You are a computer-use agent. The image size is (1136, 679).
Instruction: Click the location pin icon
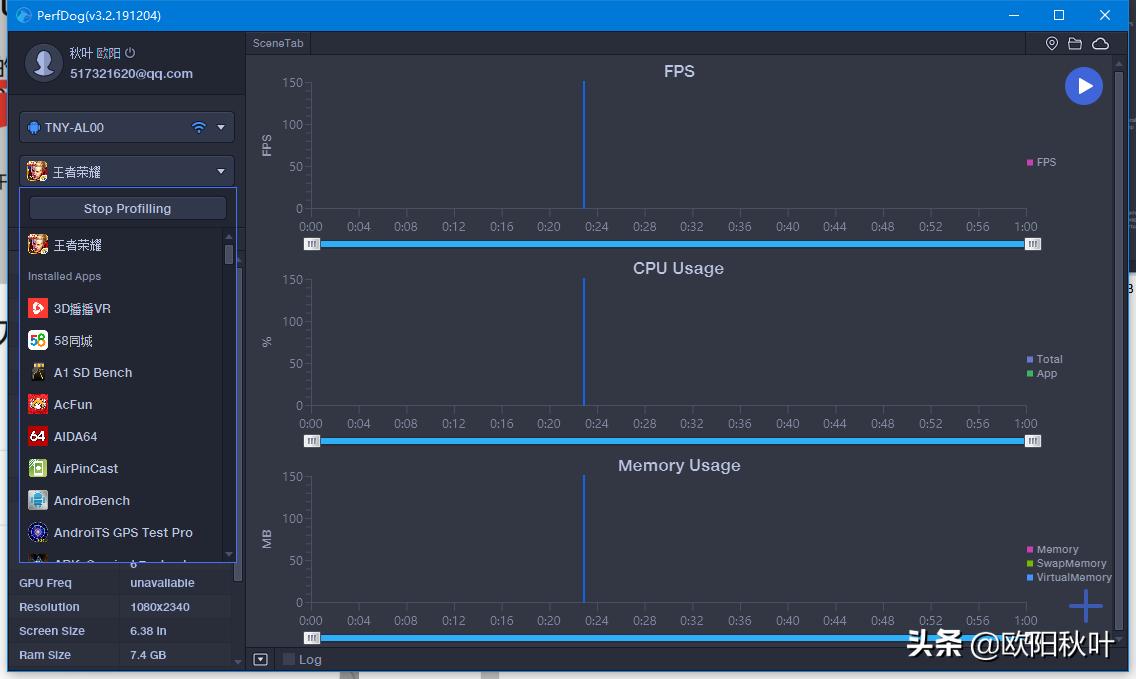1051,43
